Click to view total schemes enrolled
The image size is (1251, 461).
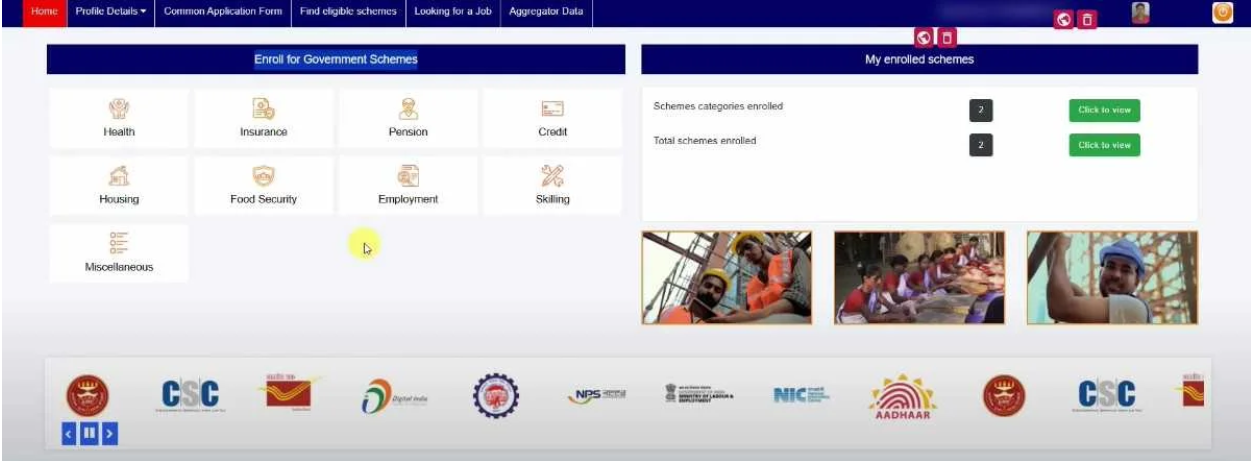pyautogui.click(x=1104, y=145)
